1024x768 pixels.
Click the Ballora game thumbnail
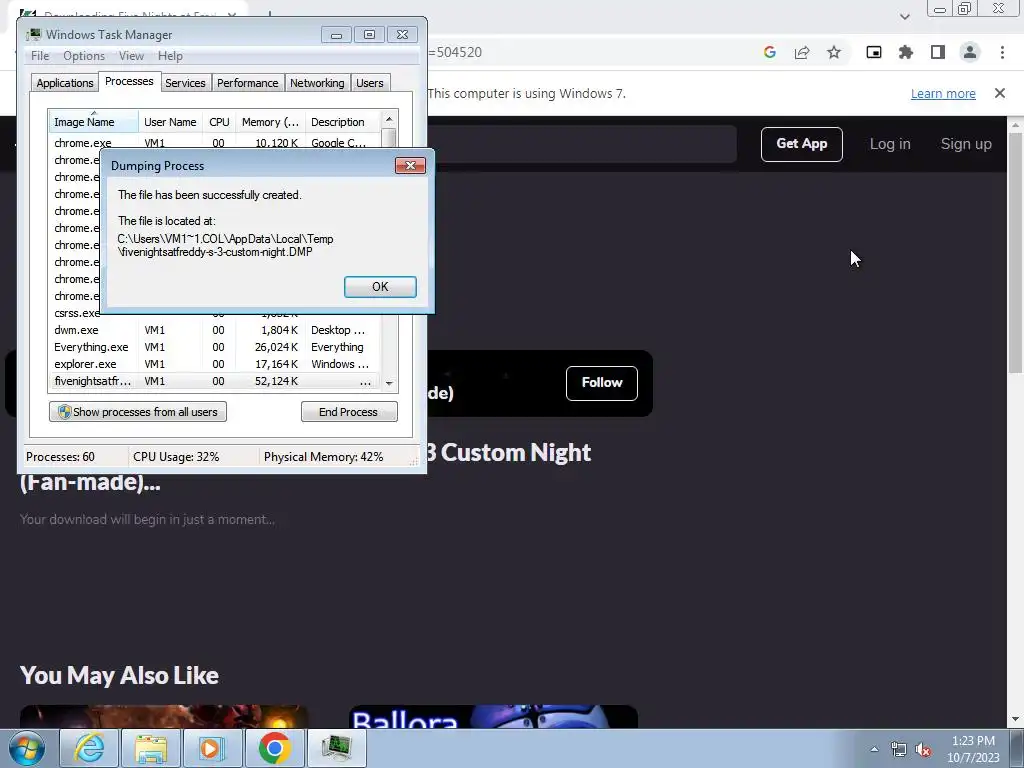pos(493,716)
